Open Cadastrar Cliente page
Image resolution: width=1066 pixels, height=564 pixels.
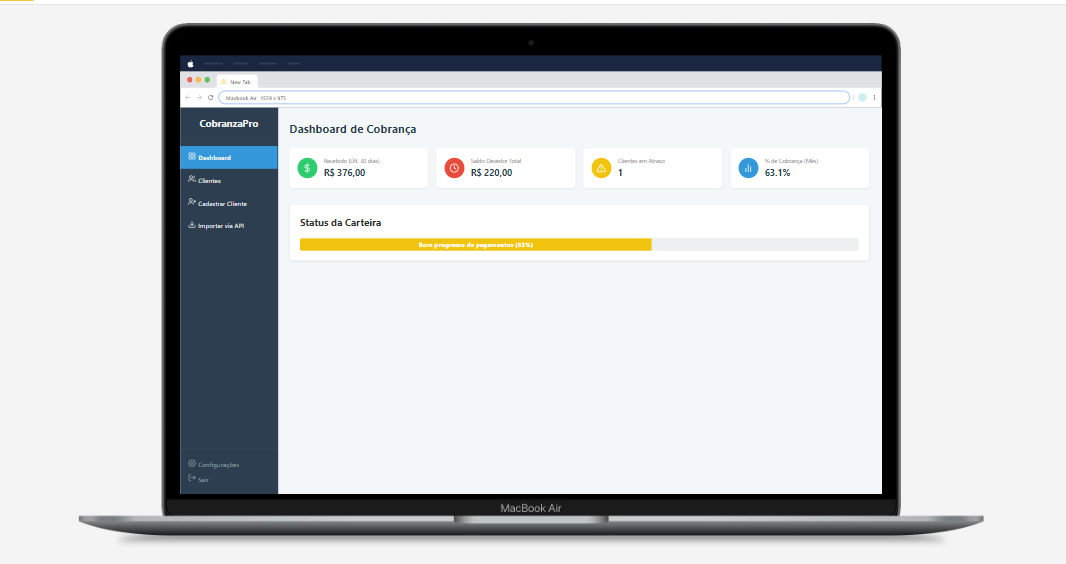tap(222, 203)
